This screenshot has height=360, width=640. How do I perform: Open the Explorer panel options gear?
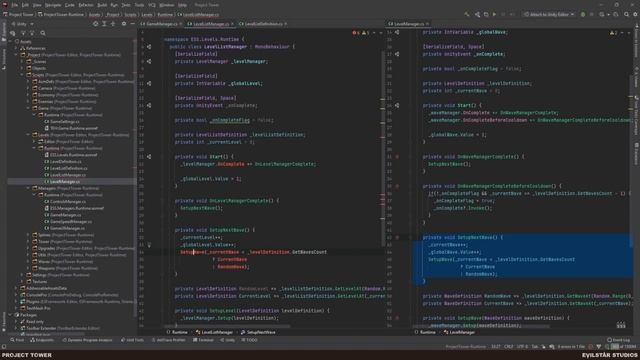click(x=124, y=24)
